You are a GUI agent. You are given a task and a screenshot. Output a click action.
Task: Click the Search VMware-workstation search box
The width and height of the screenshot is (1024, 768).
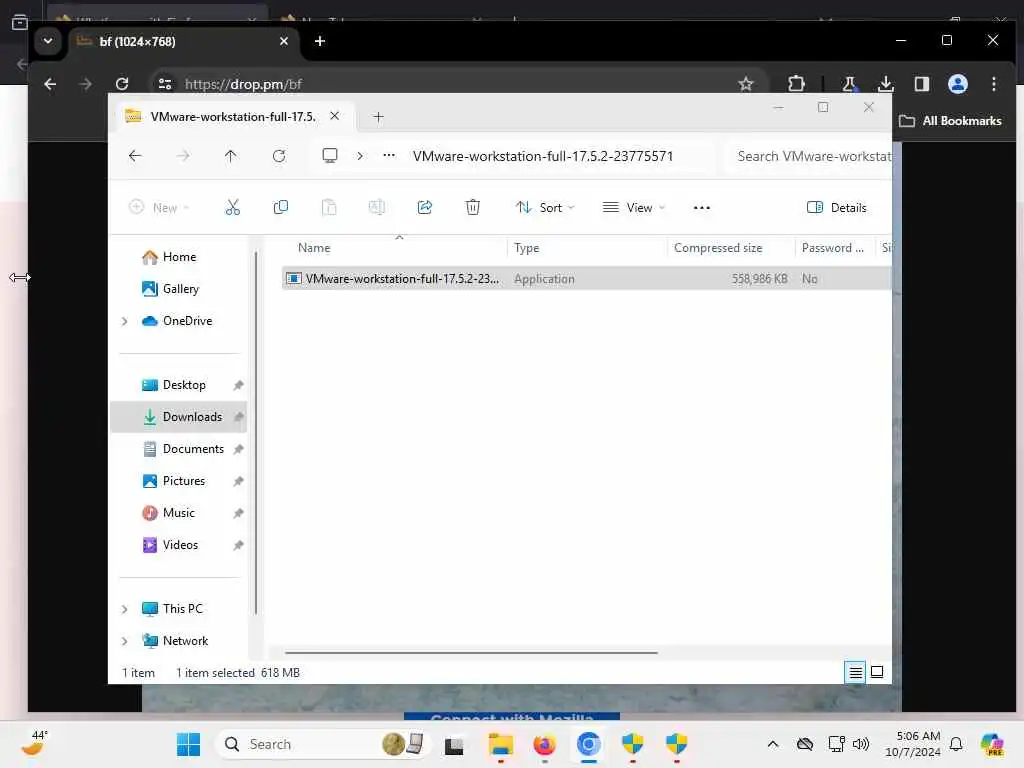(x=808, y=156)
